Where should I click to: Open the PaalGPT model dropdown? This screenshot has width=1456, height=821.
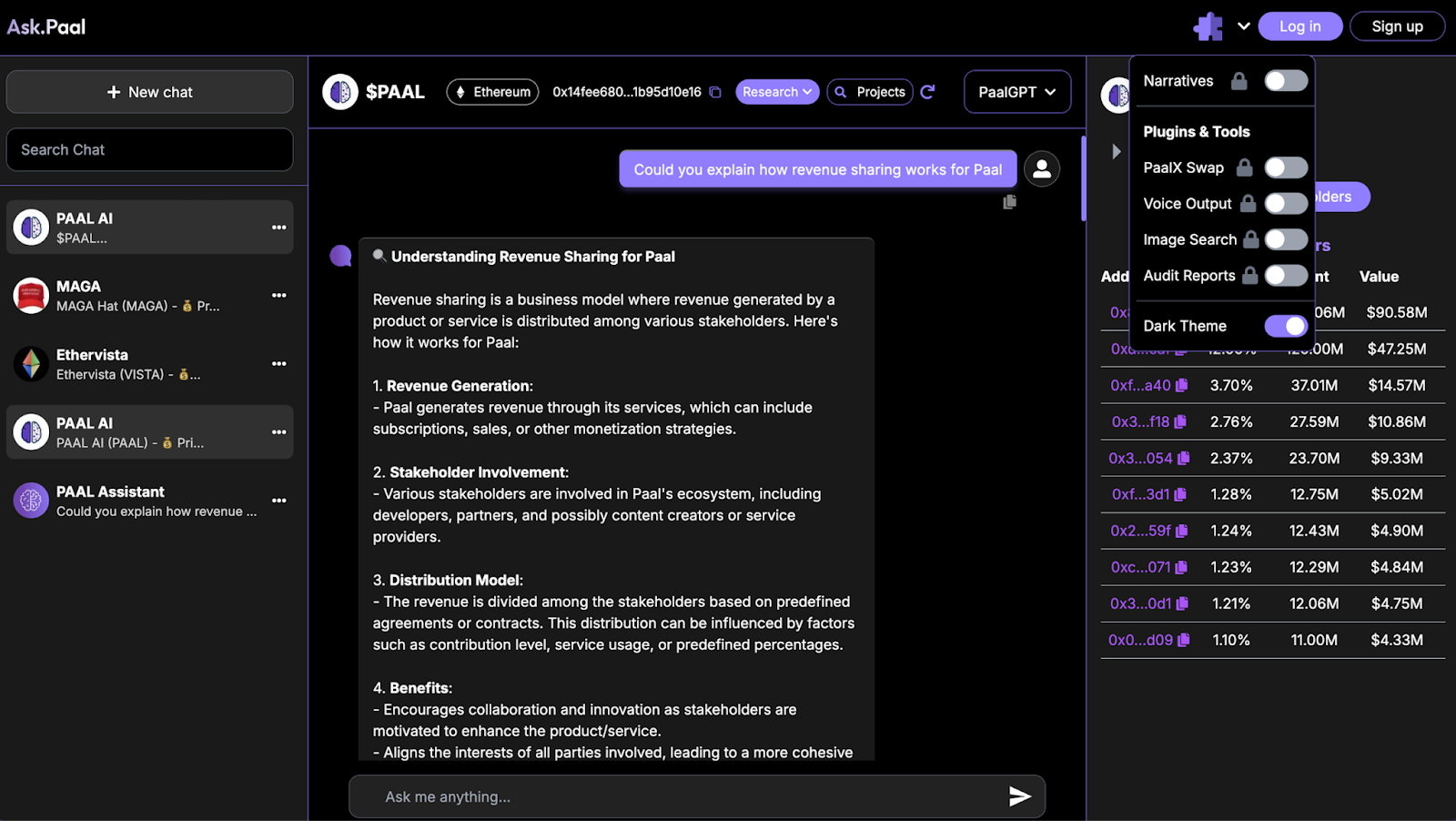1017,92
